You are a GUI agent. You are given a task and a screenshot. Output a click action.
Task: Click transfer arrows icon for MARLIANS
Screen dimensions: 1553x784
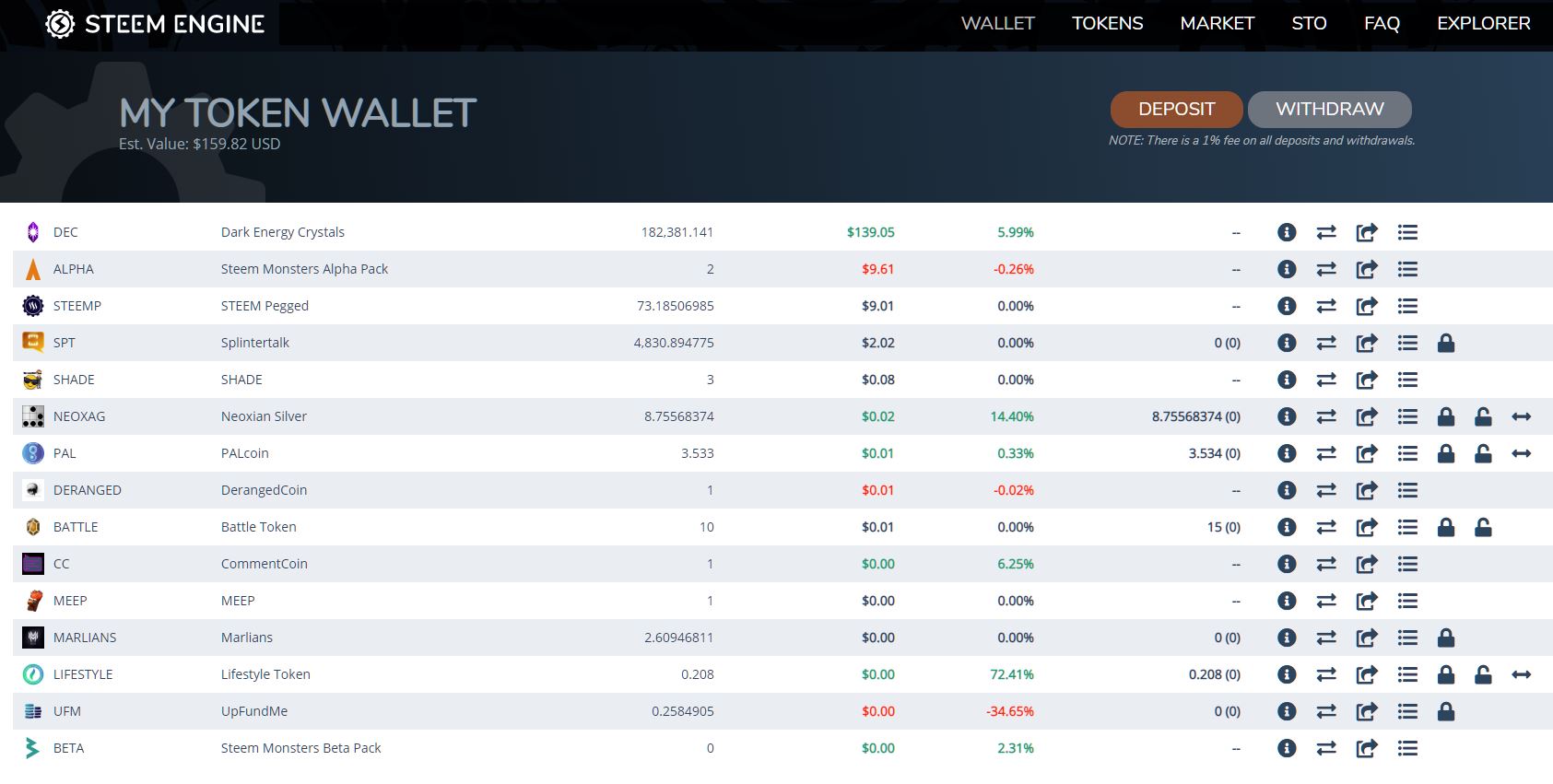(1326, 638)
